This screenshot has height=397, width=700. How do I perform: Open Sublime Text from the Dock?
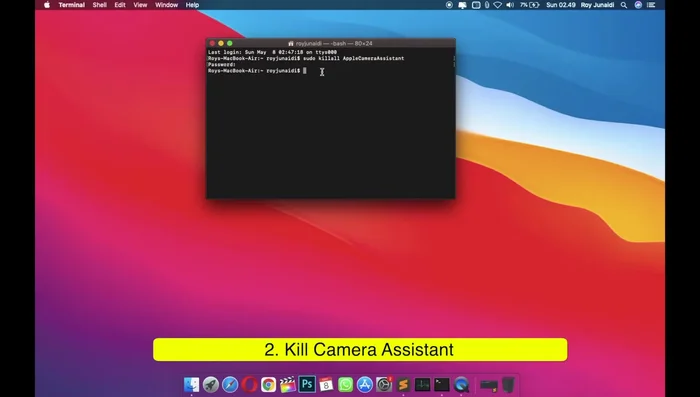[x=403, y=384]
